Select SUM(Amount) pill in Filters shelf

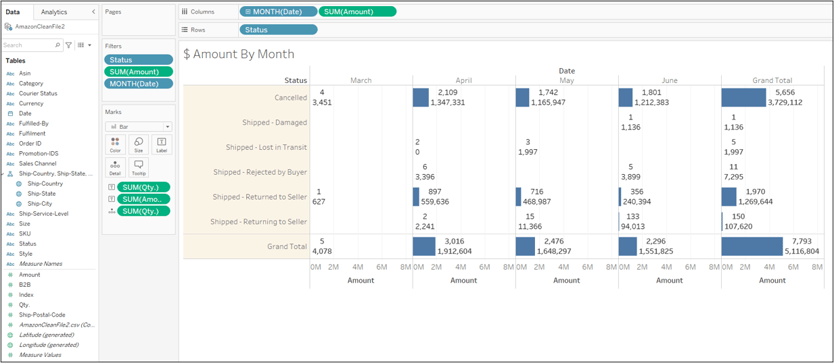point(138,72)
